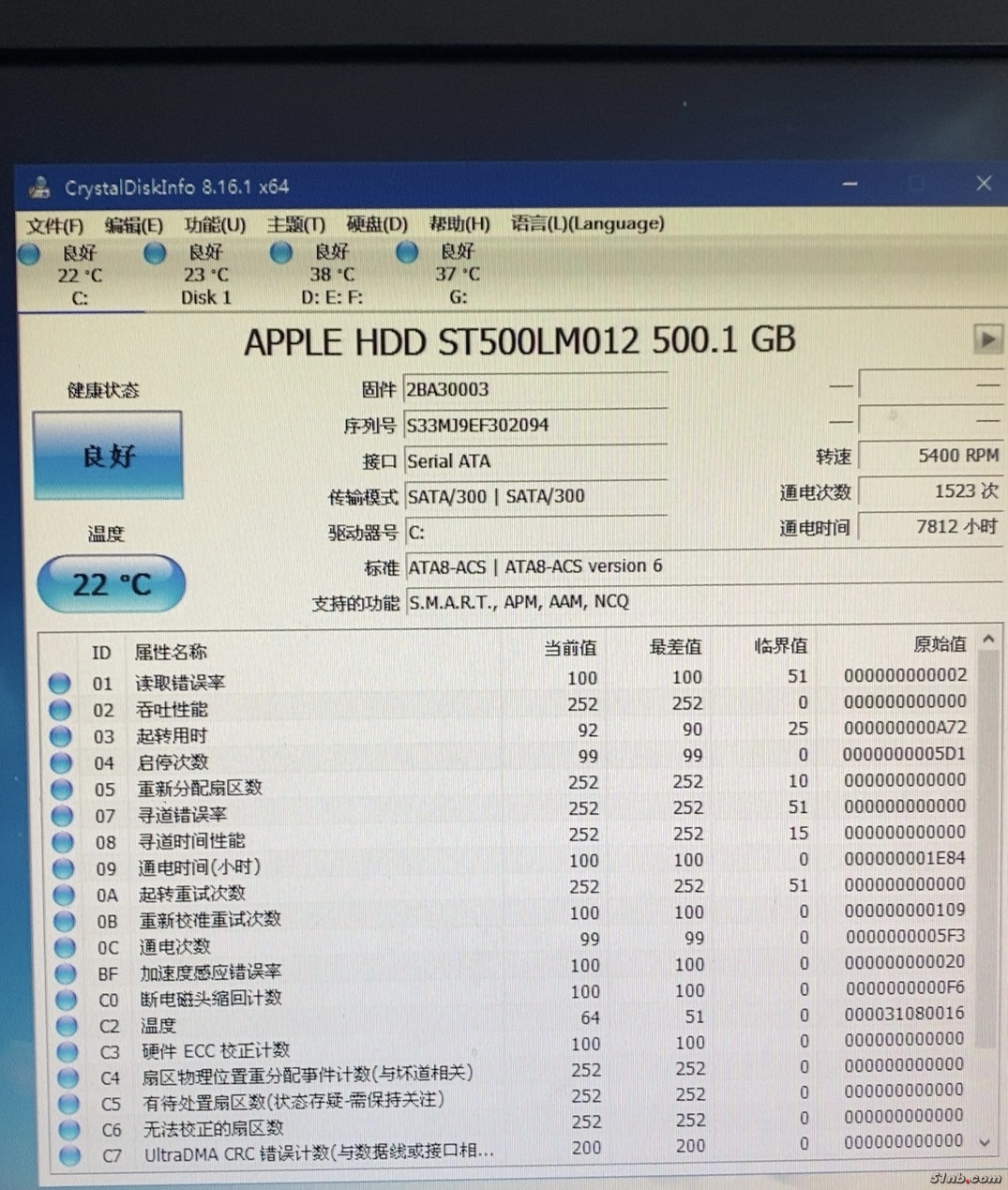
Task: Select the D: E: F: disk tab
Action: [332, 275]
